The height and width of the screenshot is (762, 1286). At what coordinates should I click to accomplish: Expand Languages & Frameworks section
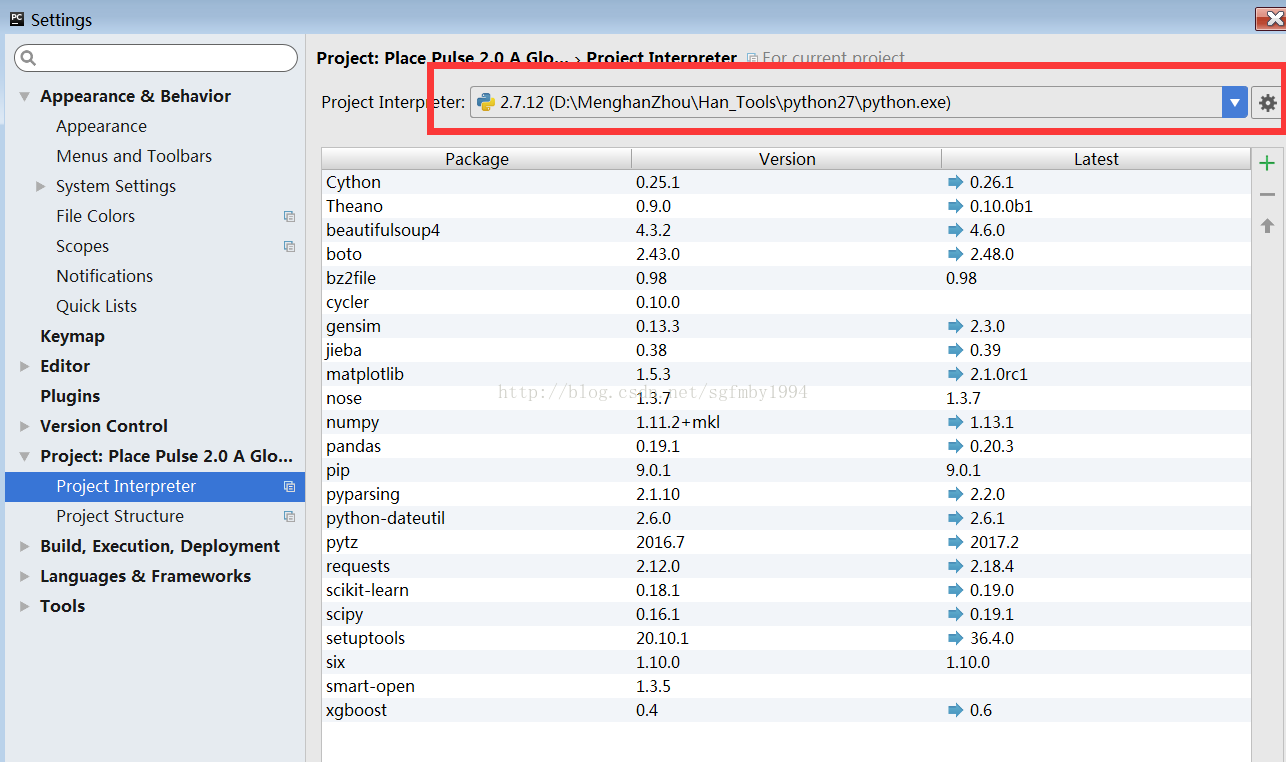click(24, 576)
